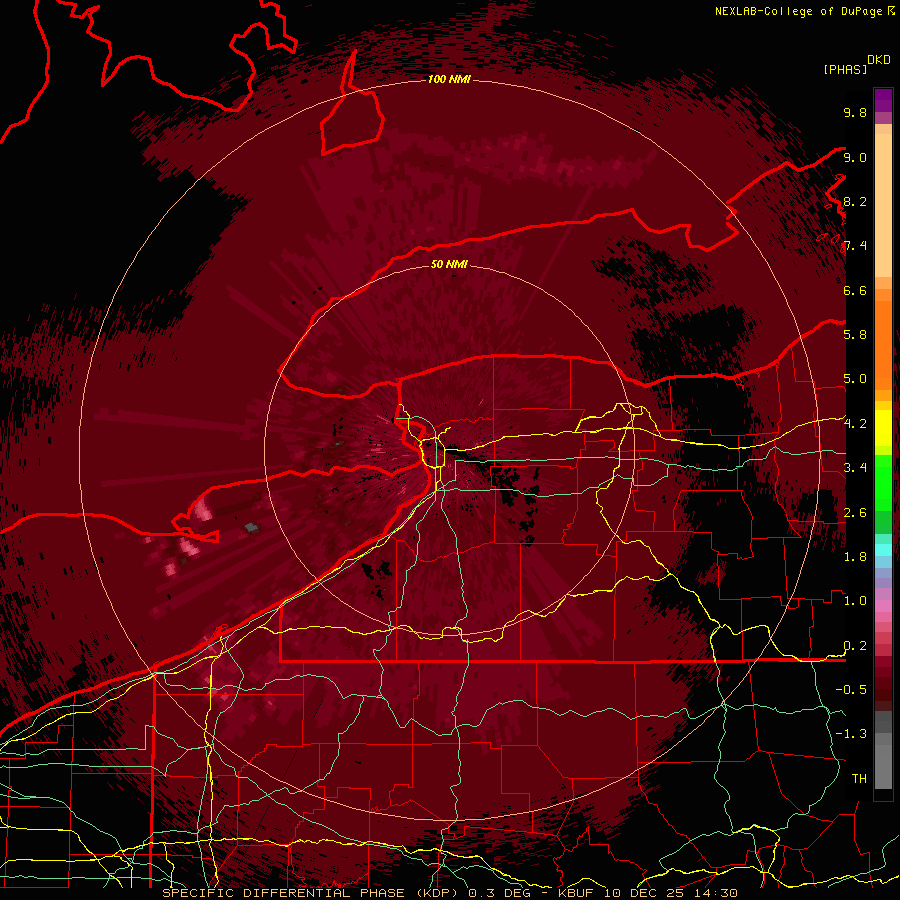Click the 2.6 legend value
The width and height of the screenshot is (900, 900).
[x=855, y=513]
